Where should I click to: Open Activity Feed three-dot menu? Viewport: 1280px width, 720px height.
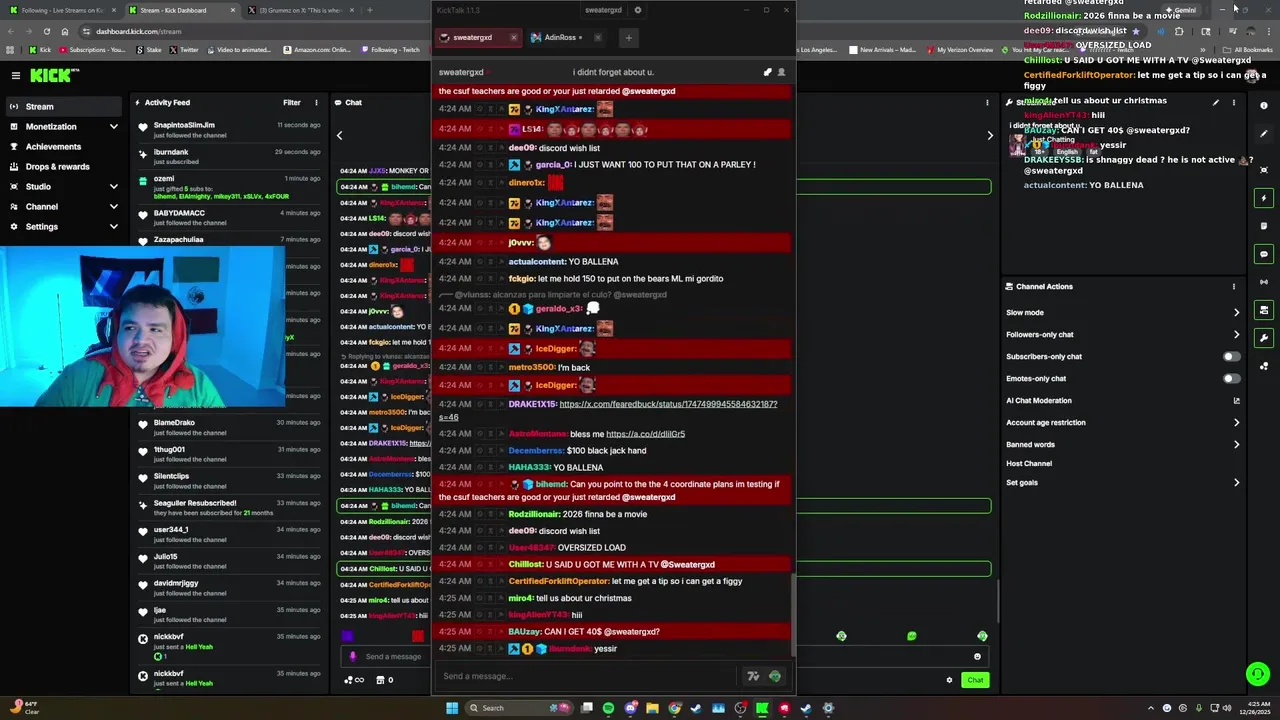point(316,102)
